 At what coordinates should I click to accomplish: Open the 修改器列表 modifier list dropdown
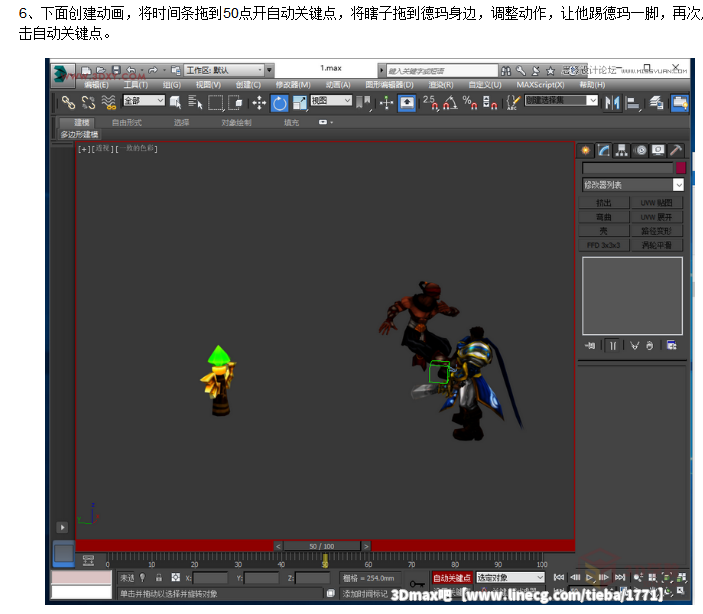tap(633, 184)
